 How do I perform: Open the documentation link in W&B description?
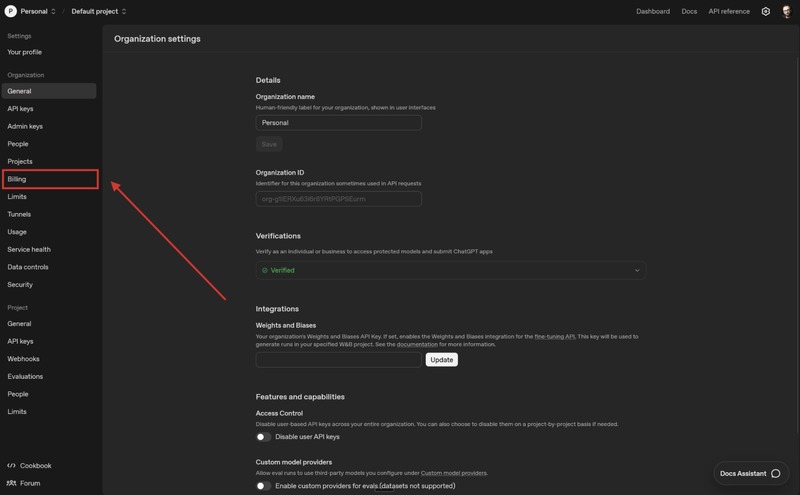417,344
